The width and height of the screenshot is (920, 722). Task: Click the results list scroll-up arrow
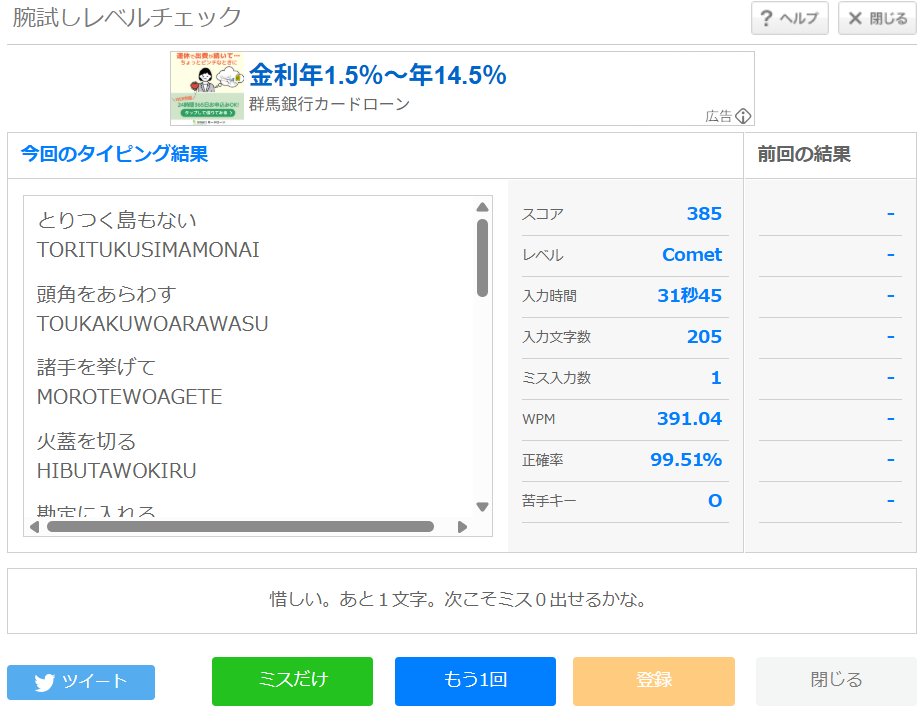(x=482, y=207)
